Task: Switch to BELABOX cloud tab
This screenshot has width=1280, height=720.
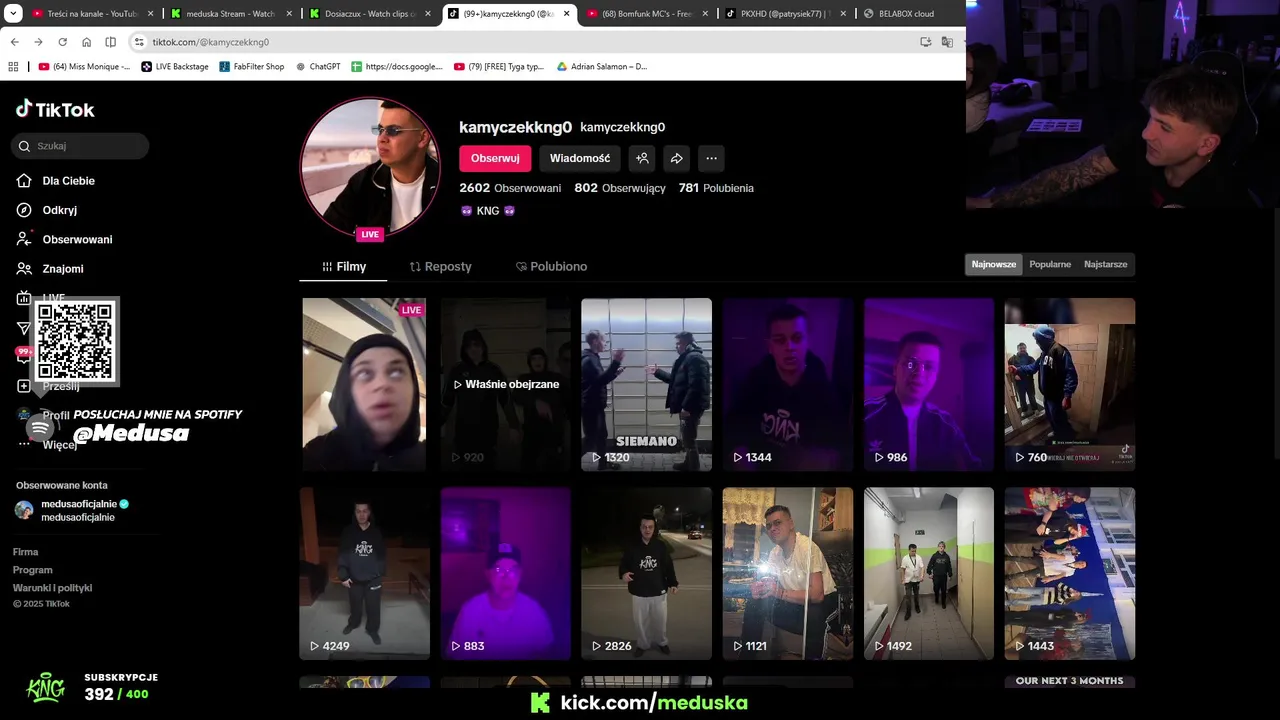Action: tap(905, 14)
